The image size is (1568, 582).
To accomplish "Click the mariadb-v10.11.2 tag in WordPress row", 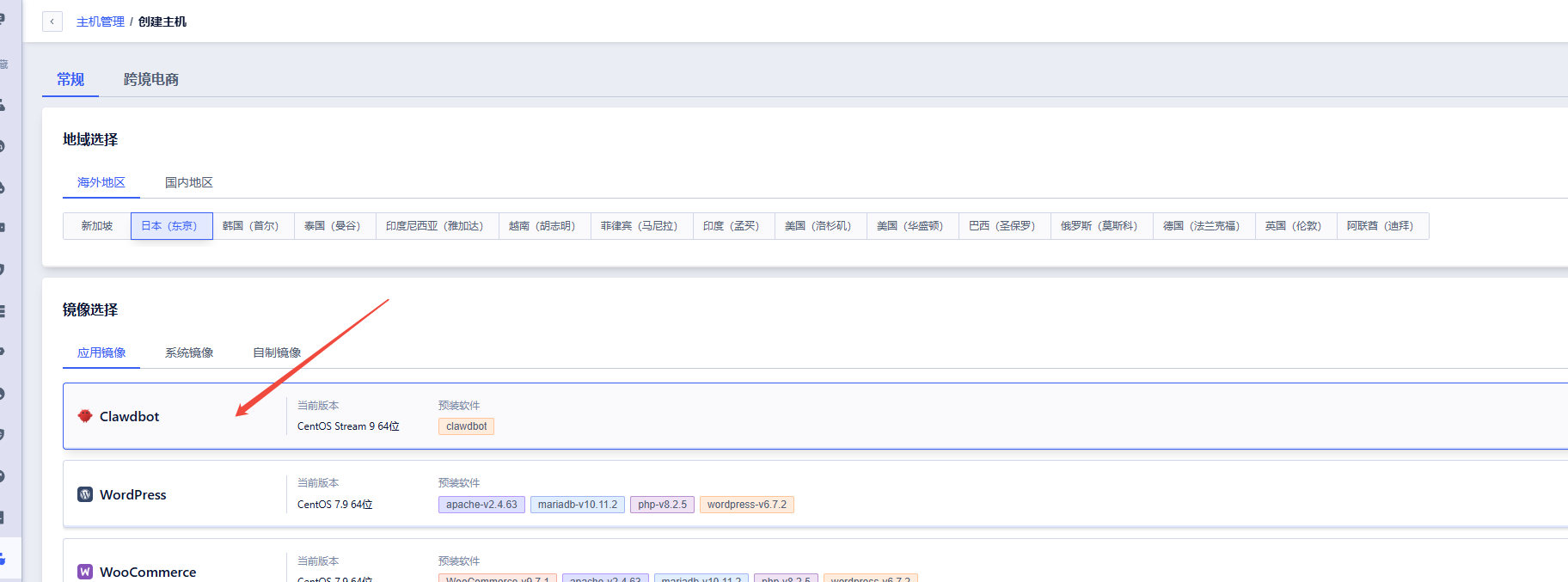I will (577, 505).
